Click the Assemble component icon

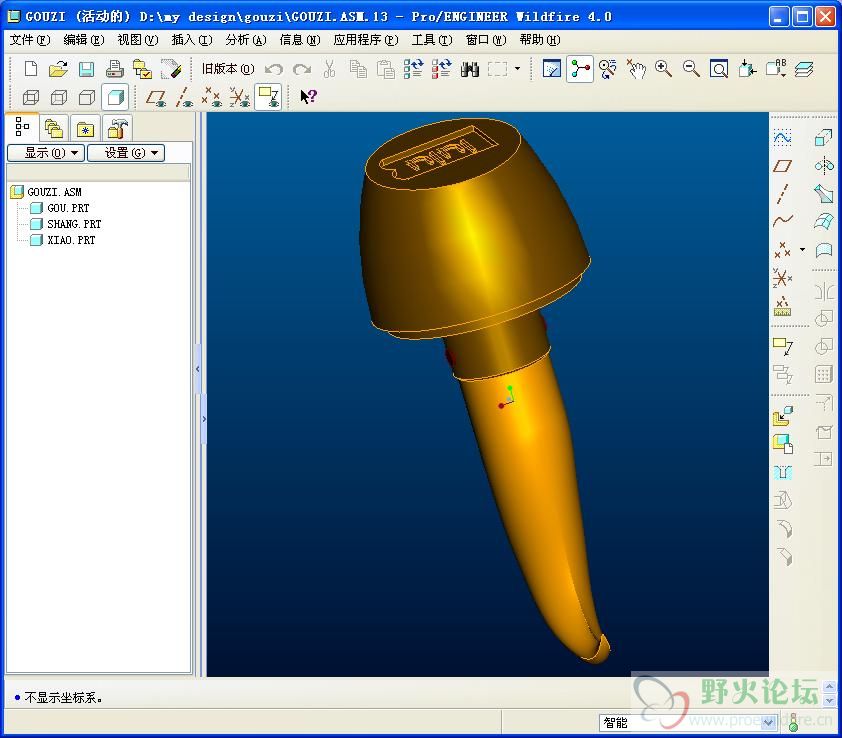783,416
